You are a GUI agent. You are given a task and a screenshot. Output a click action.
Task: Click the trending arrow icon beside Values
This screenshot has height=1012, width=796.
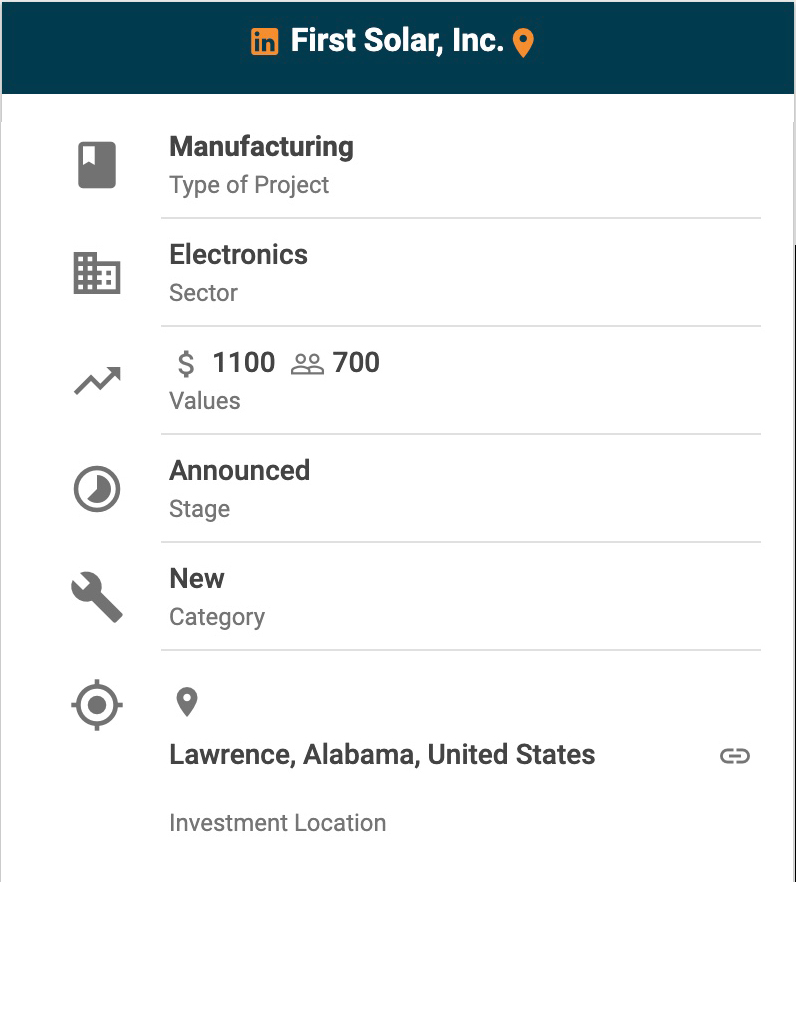point(97,381)
